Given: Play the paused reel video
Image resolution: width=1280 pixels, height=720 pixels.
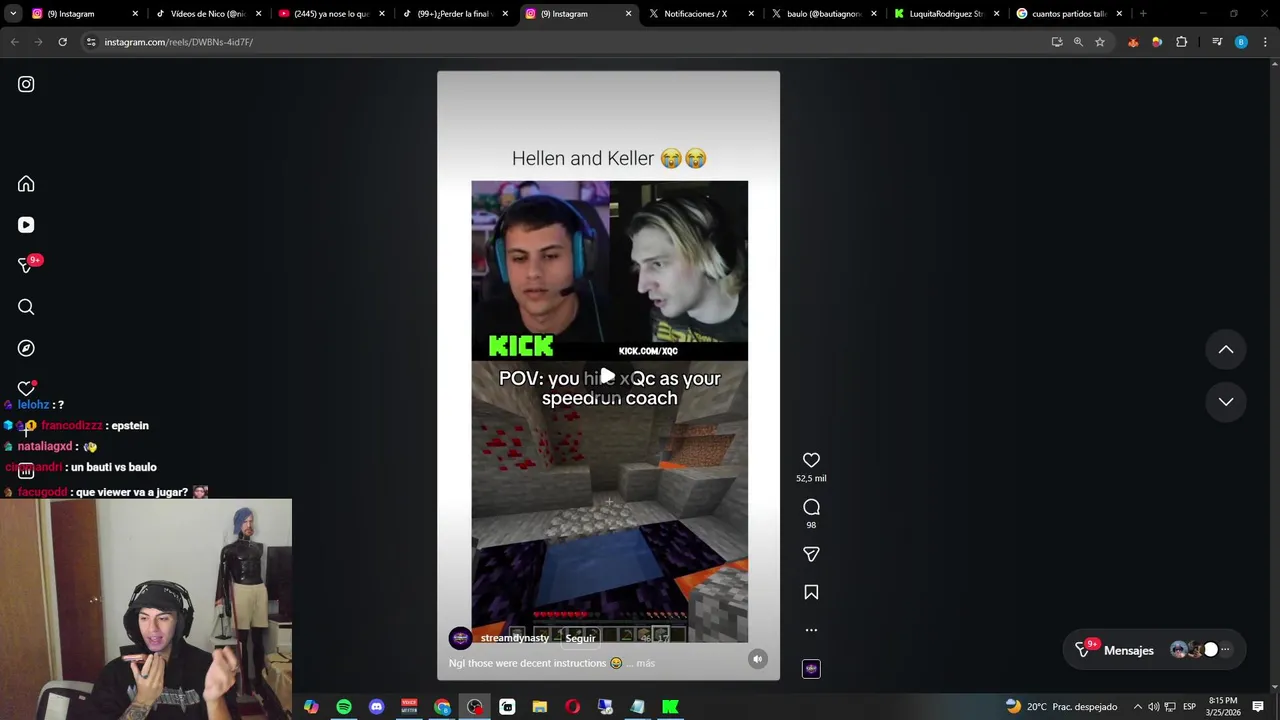Looking at the screenshot, I should (608, 376).
